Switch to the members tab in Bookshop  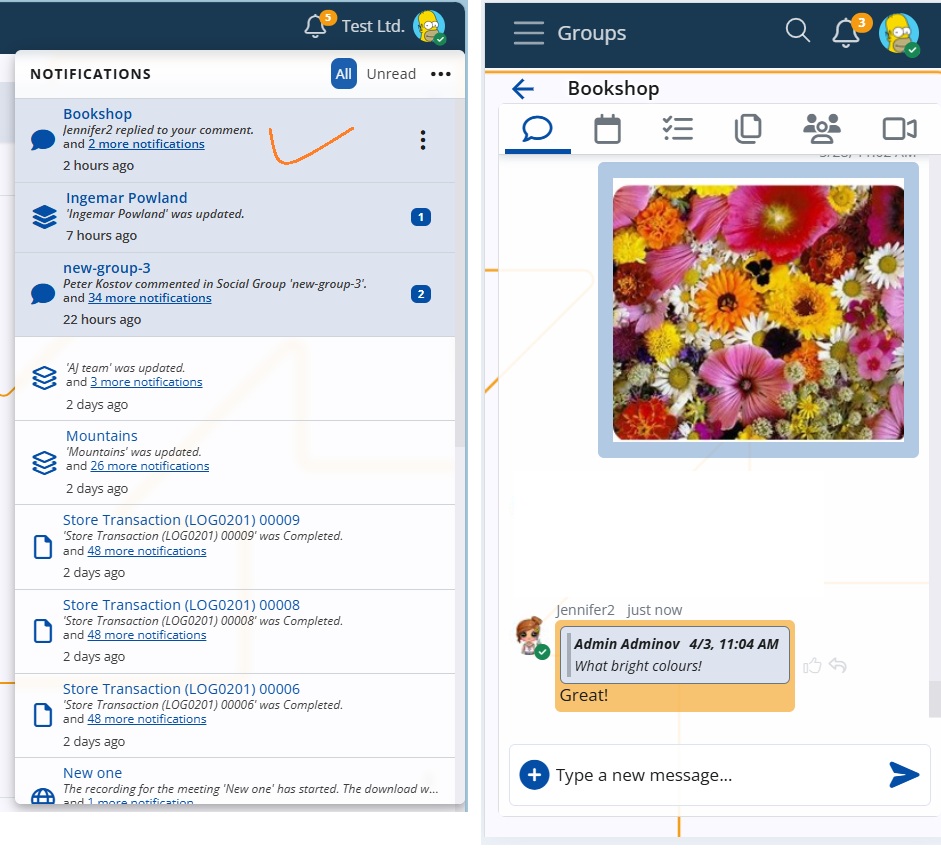pos(822,129)
